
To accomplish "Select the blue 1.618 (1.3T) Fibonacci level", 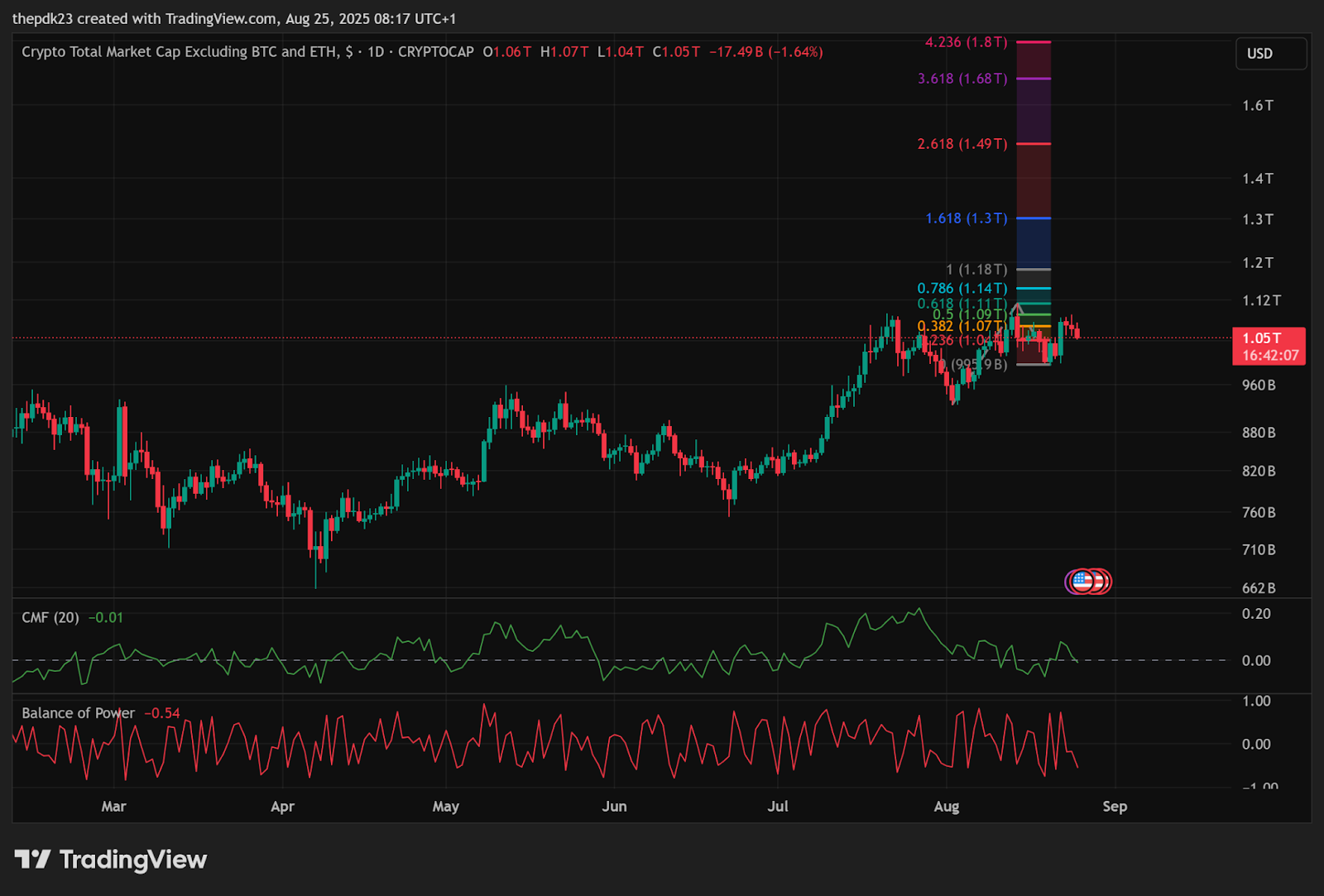I will click(1033, 218).
